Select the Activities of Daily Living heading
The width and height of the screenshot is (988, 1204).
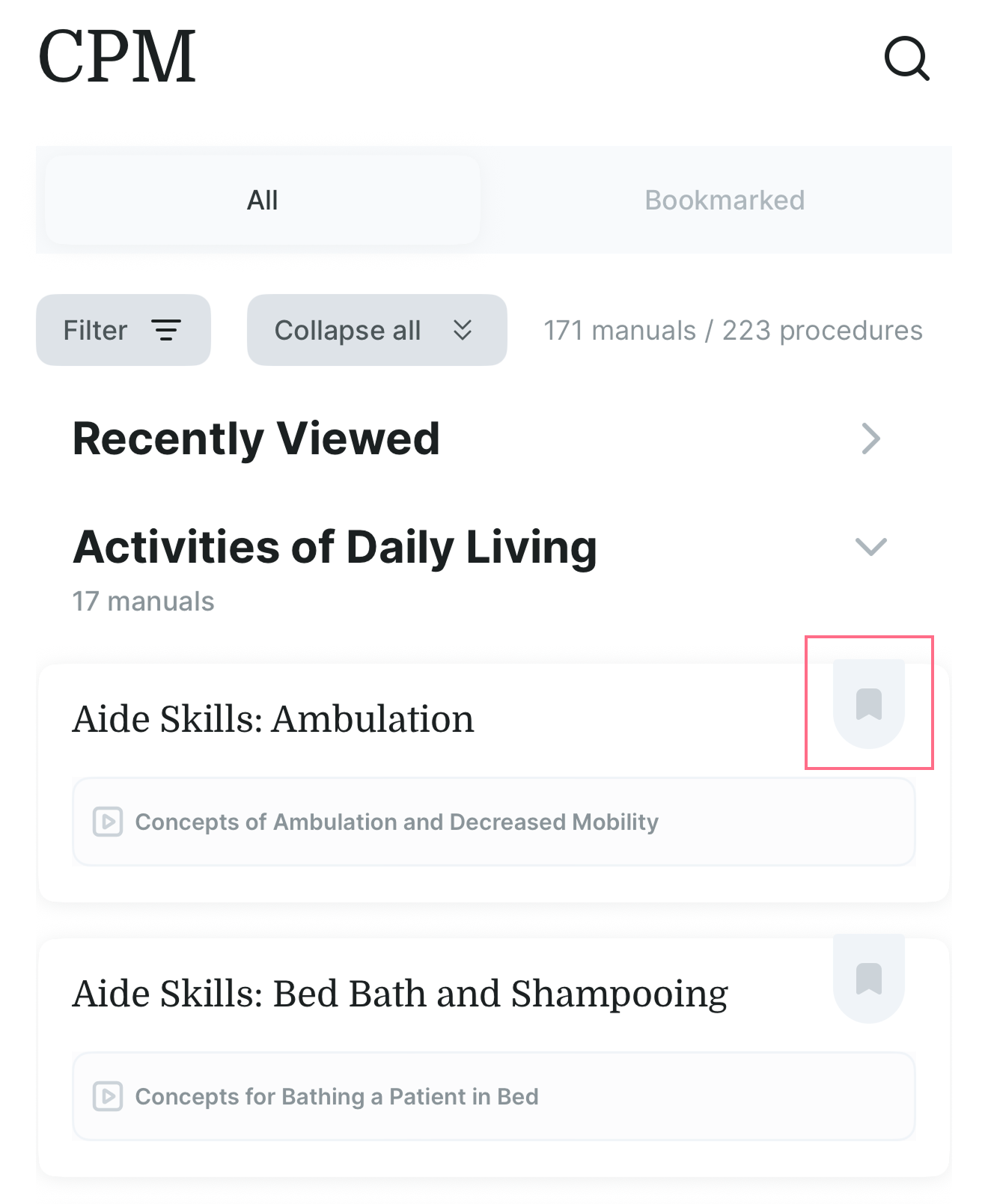(x=335, y=547)
